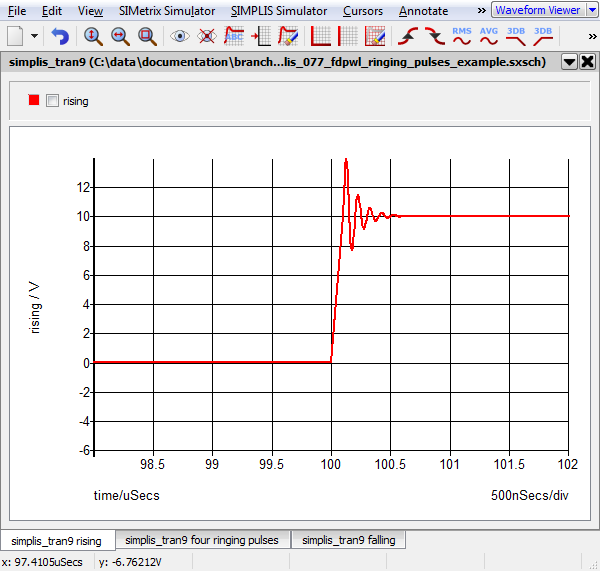Open the Cursors menu
The width and height of the screenshot is (600, 571).
pyautogui.click(x=361, y=11)
